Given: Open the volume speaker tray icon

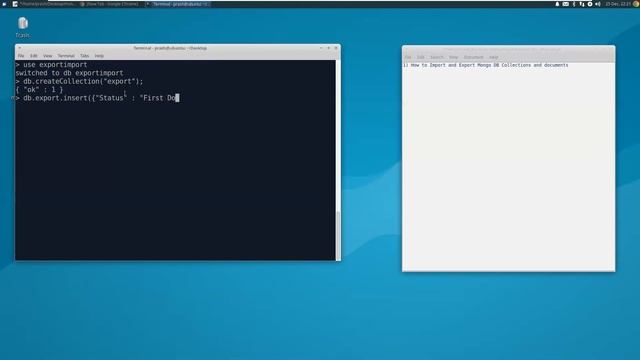Looking at the screenshot, I should [x=598, y=4].
